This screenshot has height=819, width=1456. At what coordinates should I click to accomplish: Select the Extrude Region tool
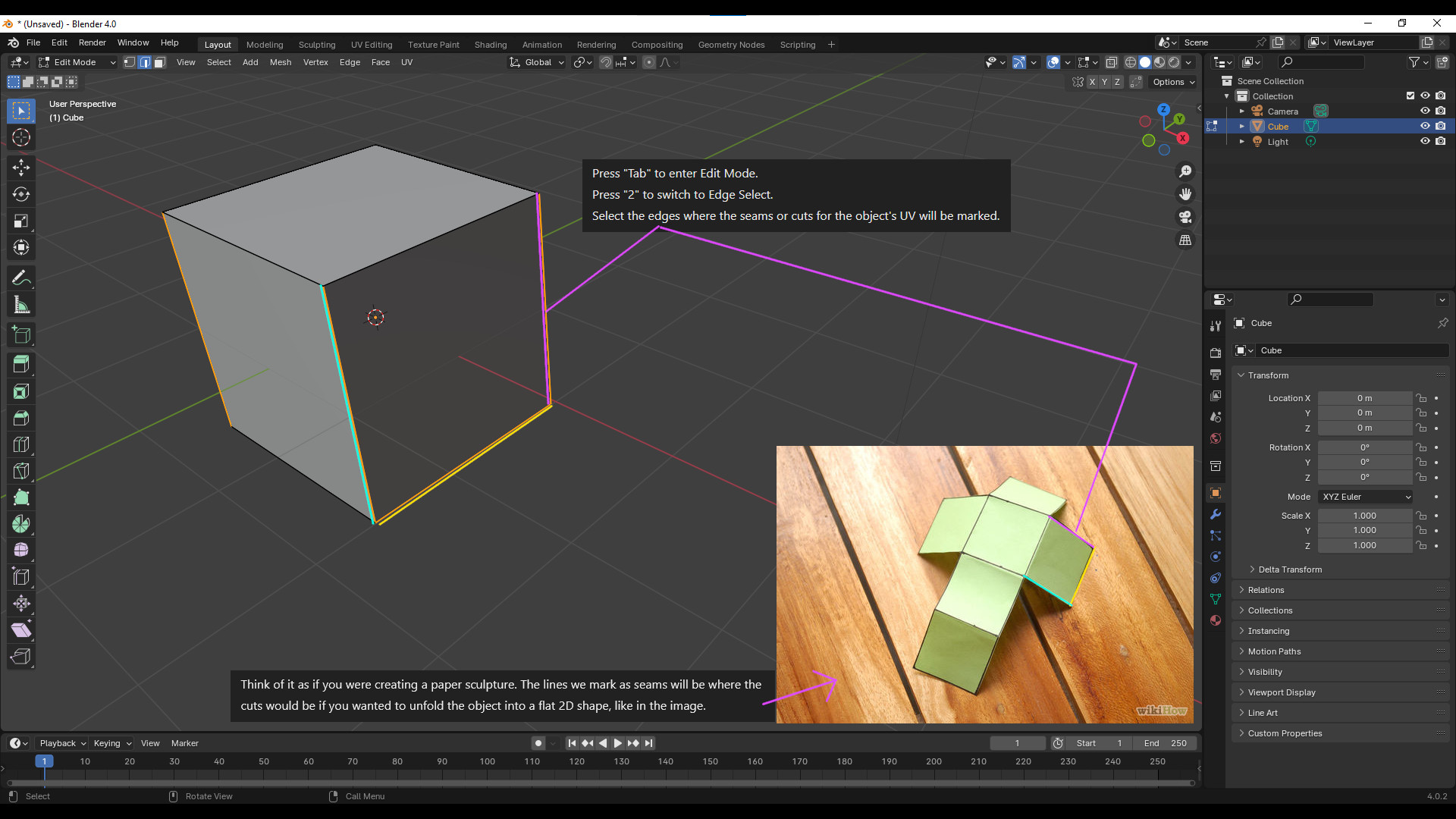pos(21,364)
